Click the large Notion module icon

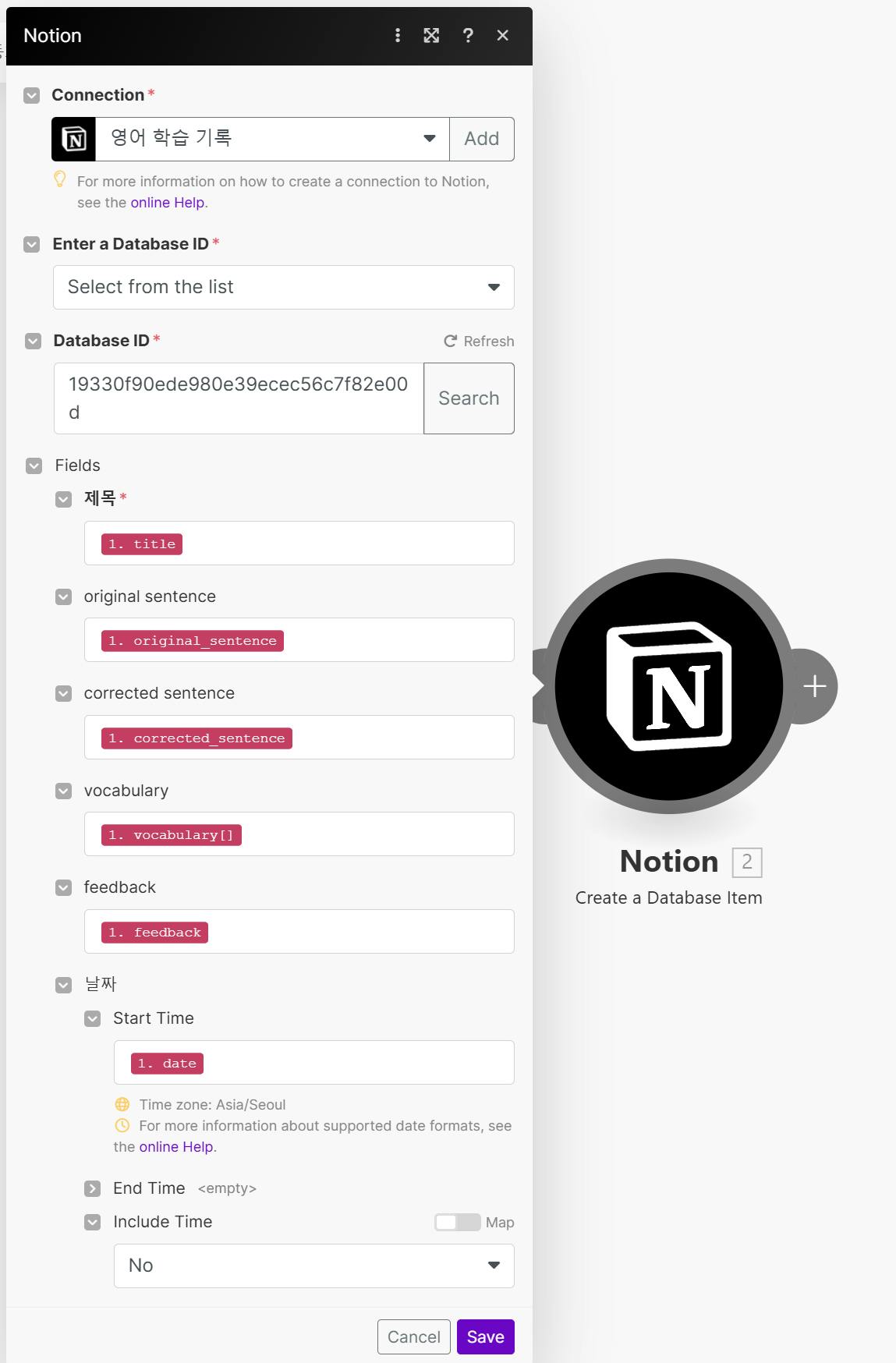pyautogui.click(x=668, y=686)
